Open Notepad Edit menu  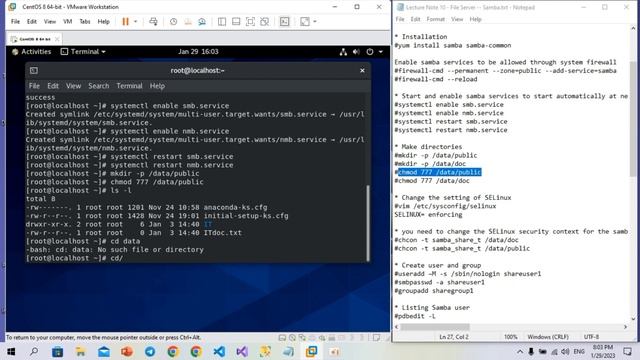pos(416,19)
